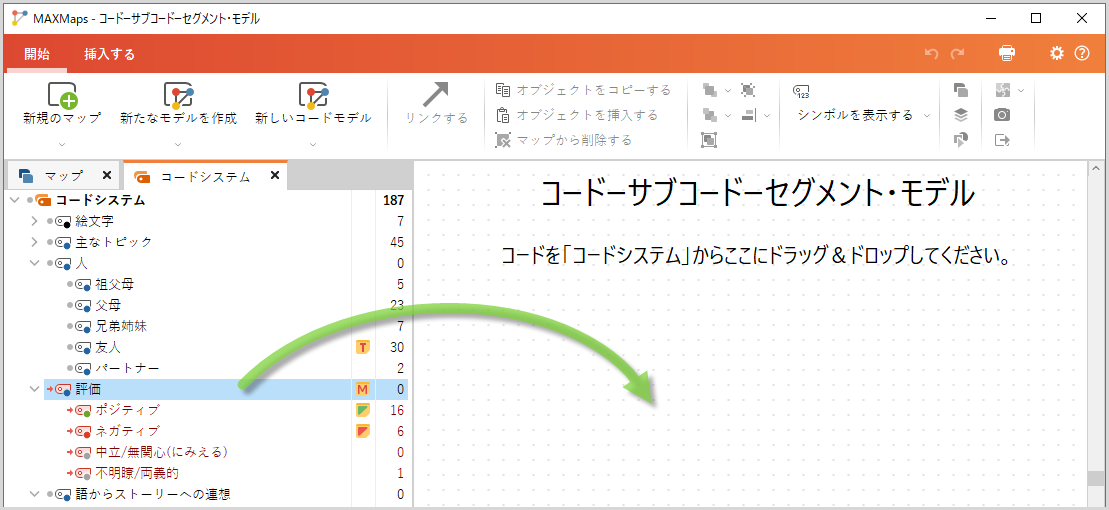Click the send-to-back arrange icon
The image size is (1109, 510).
tap(709, 115)
